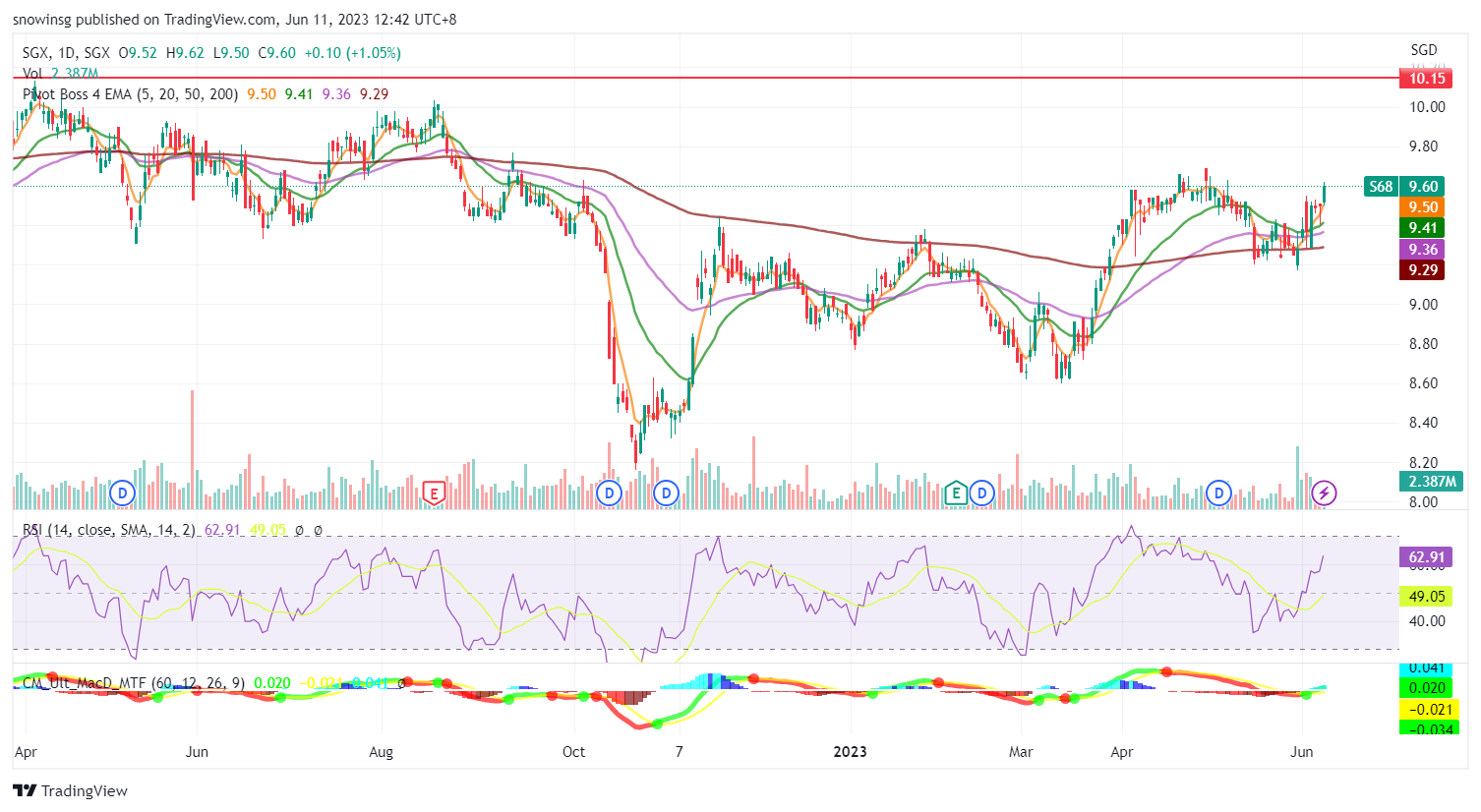Click the Oct label on the time axis
1481x812 pixels.
coord(573,752)
